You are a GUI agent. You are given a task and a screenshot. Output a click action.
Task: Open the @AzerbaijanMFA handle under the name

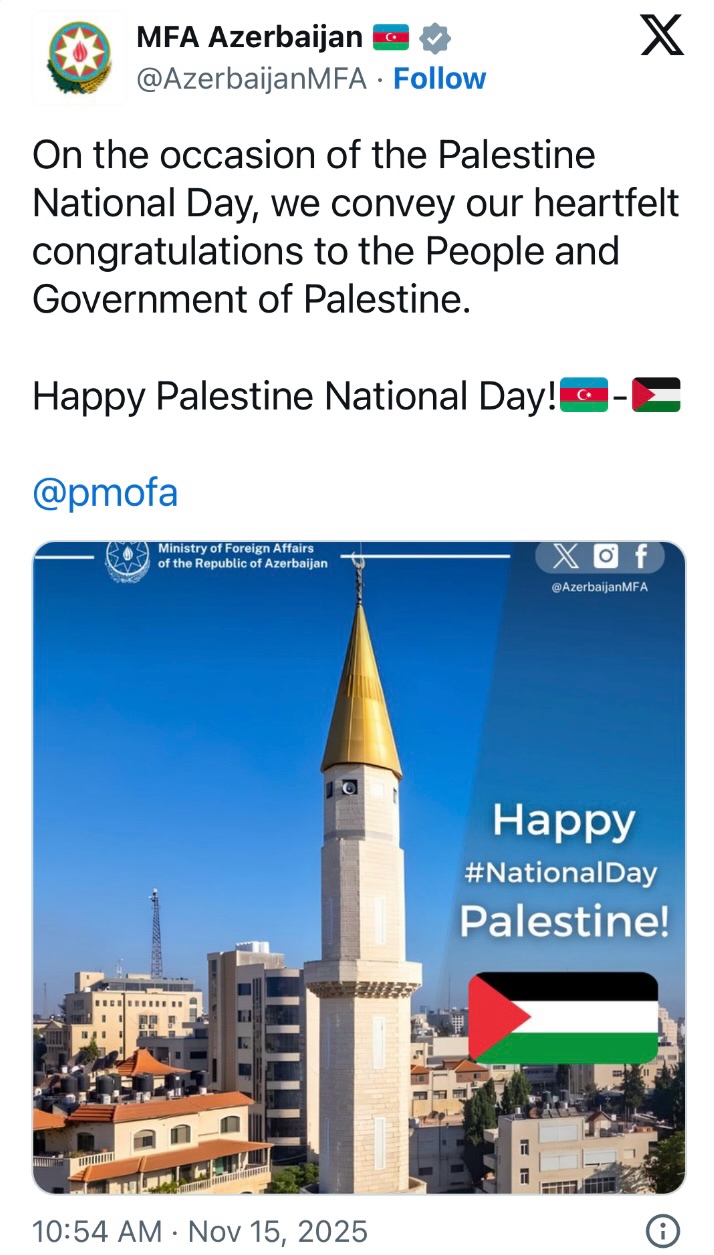251,79
